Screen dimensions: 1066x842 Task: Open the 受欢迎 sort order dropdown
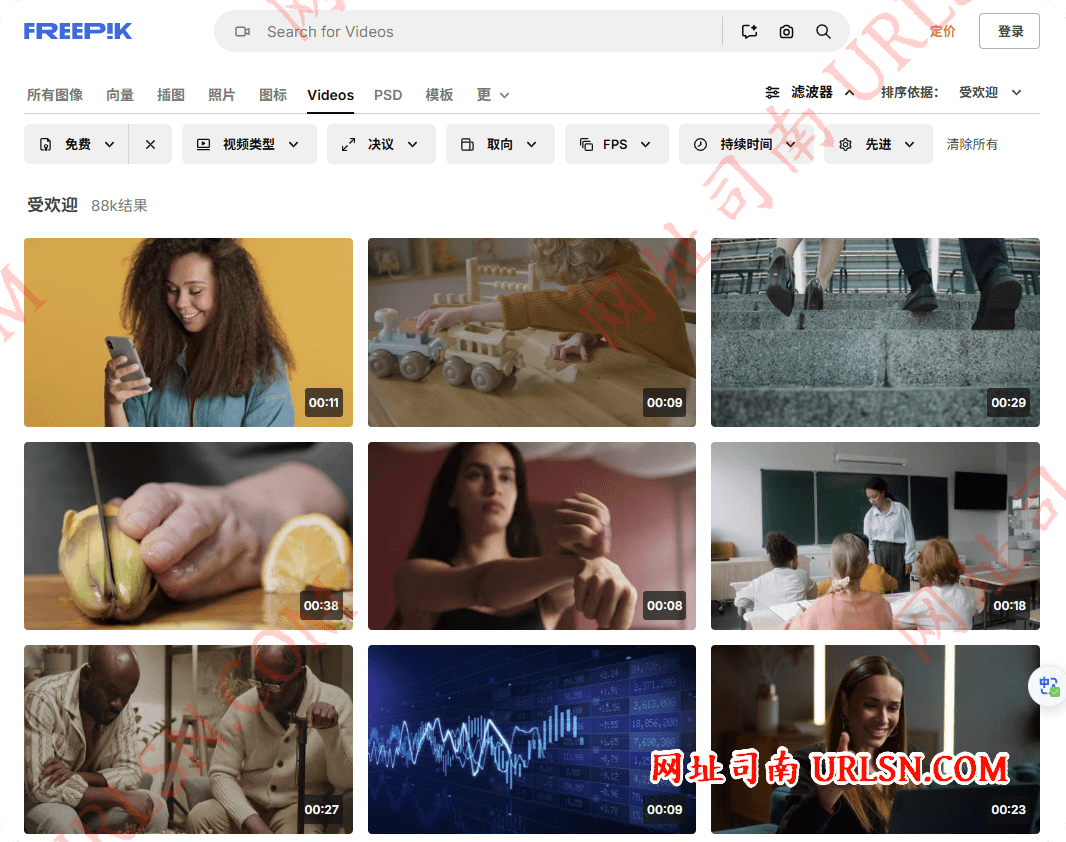989,92
